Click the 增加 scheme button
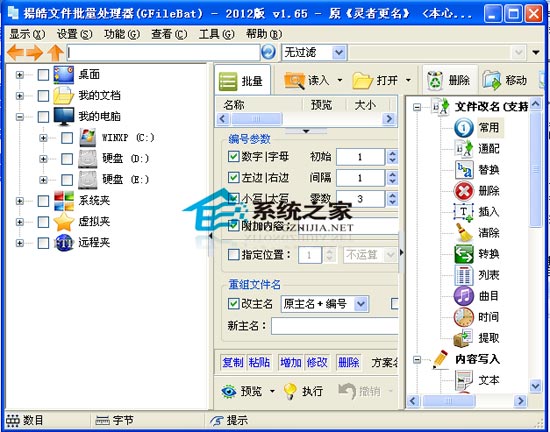550x432 pixels. click(x=290, y=362)
